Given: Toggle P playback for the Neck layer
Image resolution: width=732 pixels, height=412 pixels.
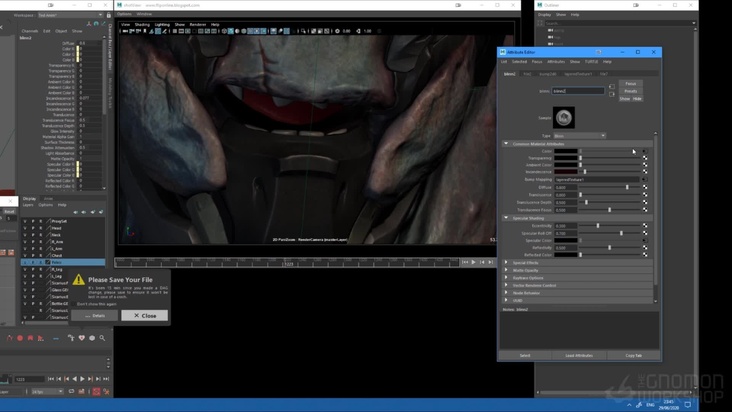Looking at the screenshot, I should point(33,235).
